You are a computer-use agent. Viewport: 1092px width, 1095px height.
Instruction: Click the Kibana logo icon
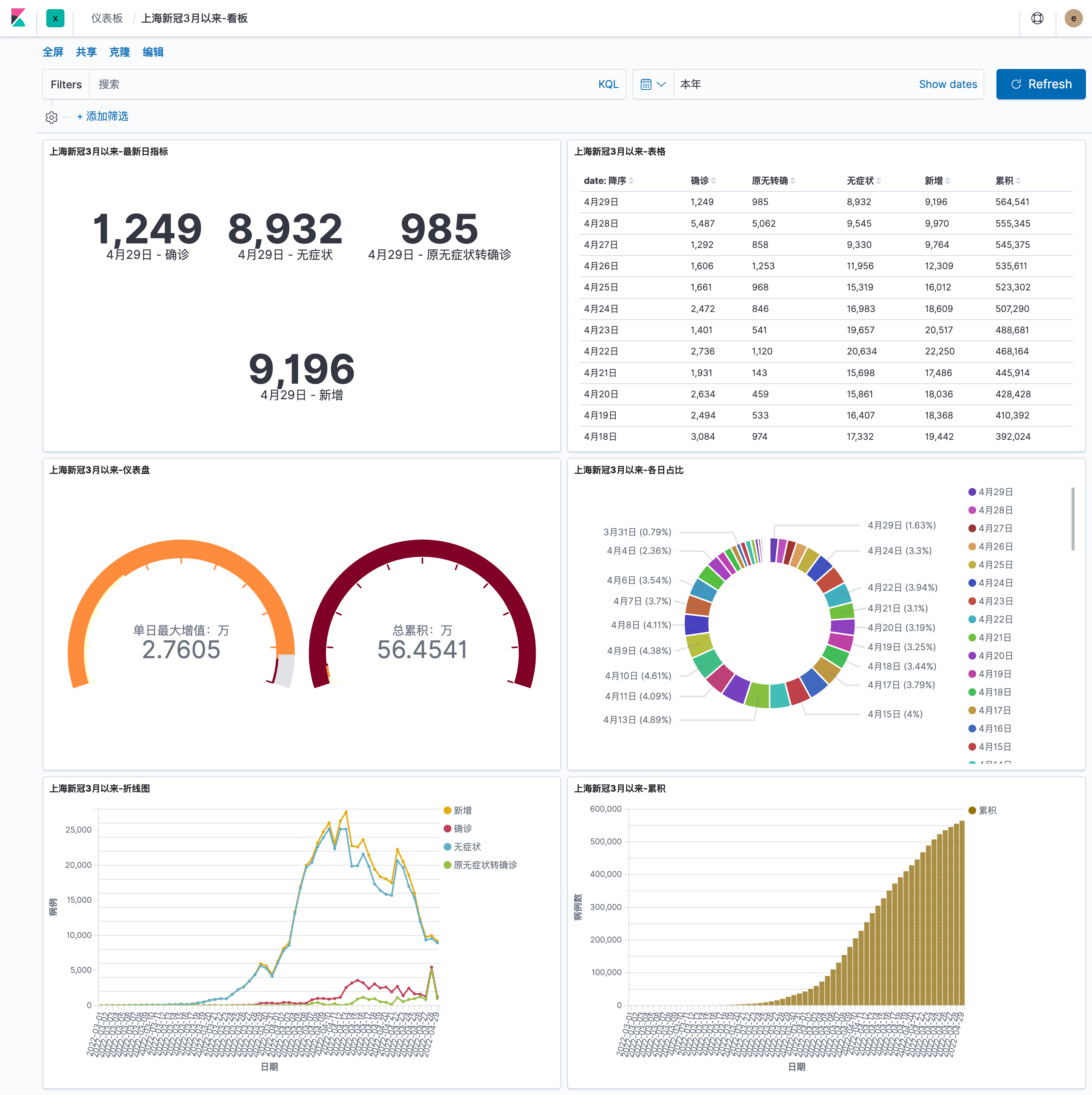tap(18, 18)
